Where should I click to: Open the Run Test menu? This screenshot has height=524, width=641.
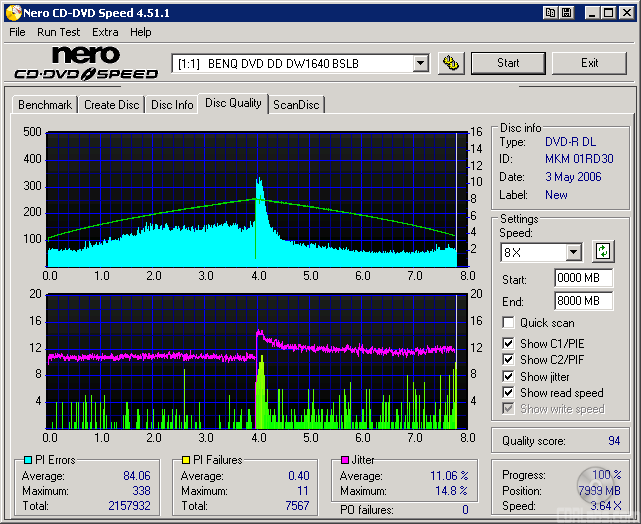click(x=59, y=32)
